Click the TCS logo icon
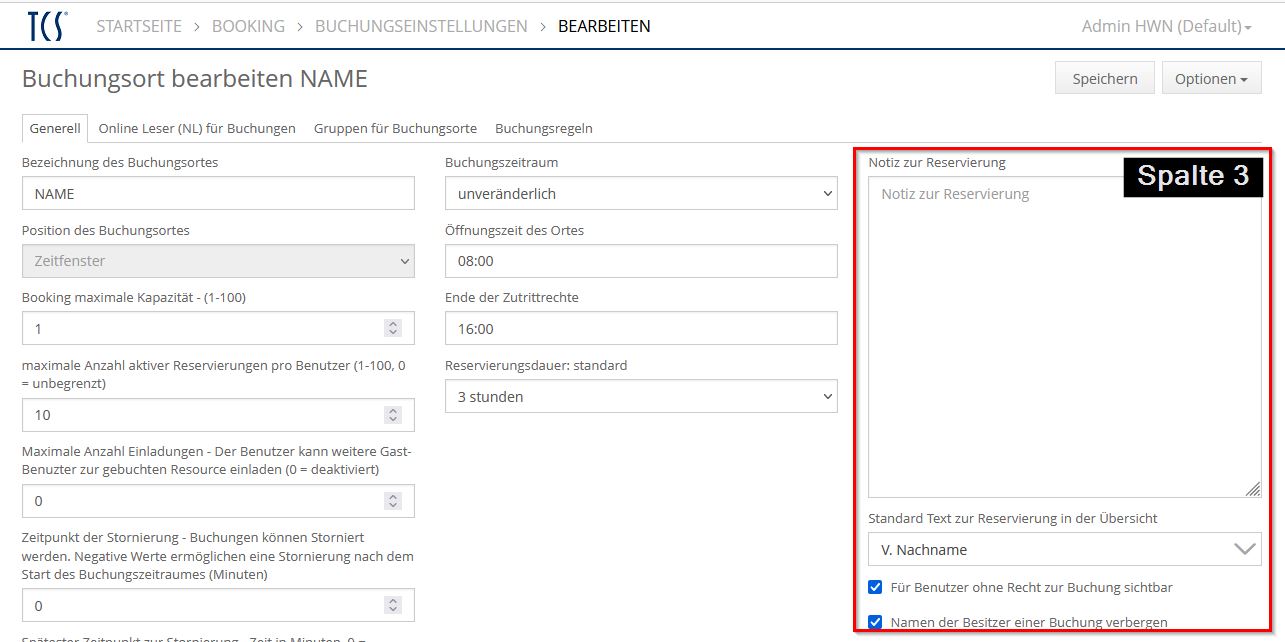 tap(47, 26)
